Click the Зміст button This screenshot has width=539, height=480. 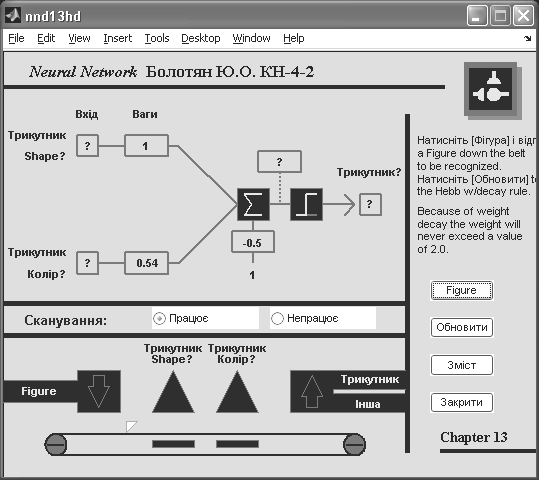click(462, 365)
